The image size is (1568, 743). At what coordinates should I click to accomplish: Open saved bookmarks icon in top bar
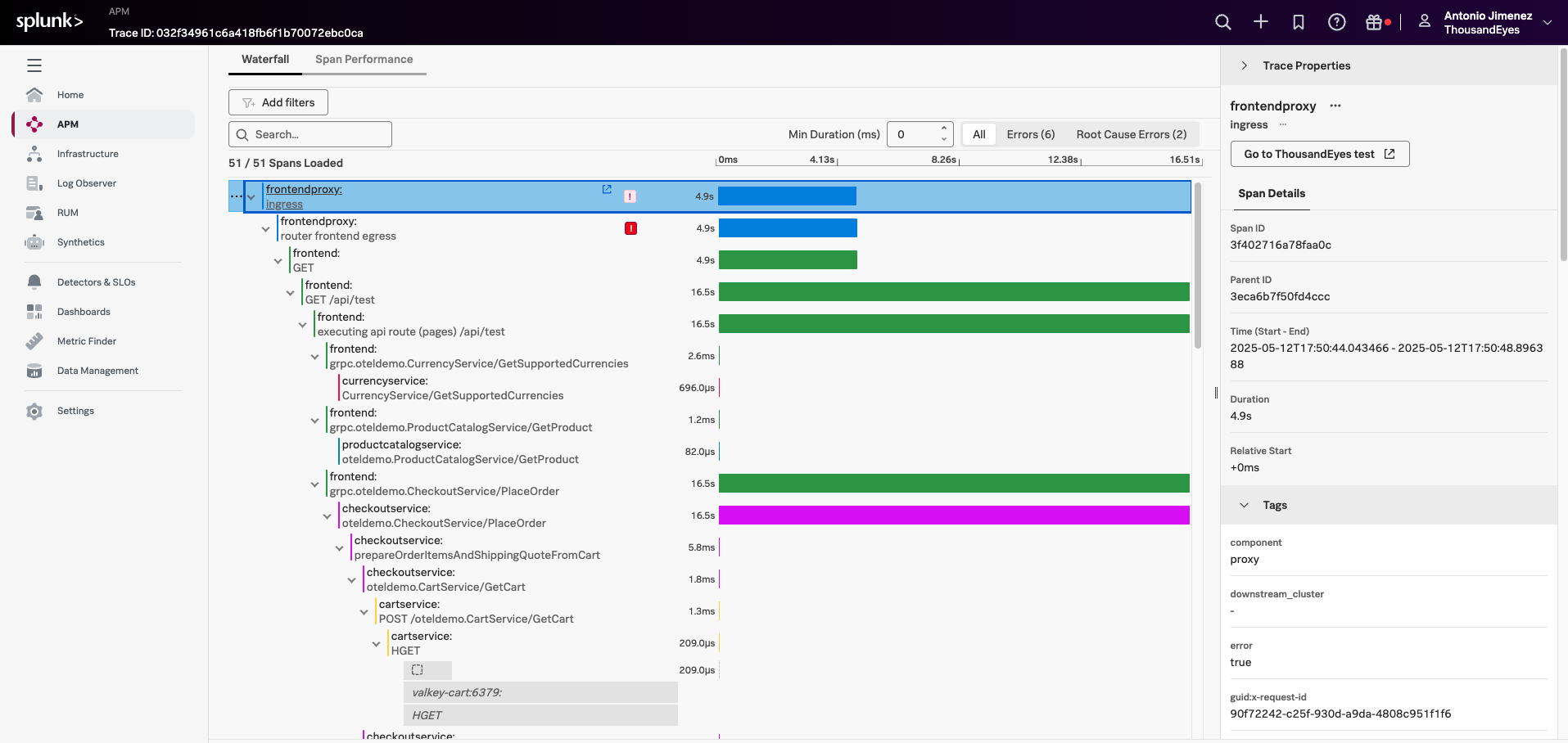point(1299,22)
